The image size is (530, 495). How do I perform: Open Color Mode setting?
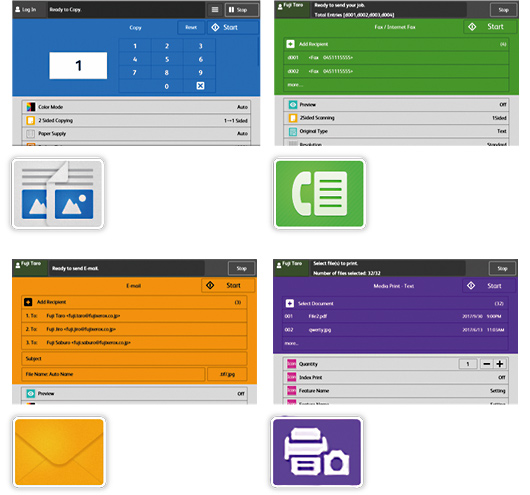136,107
